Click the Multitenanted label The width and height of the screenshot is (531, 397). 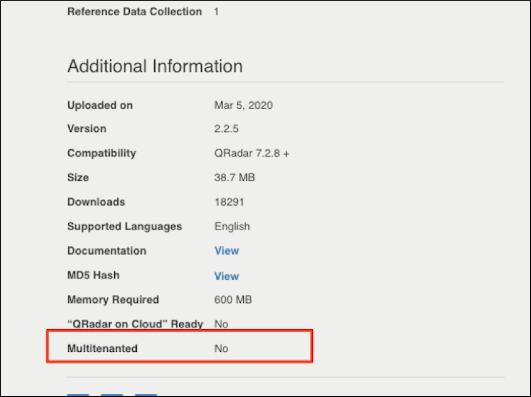[x=102, y=349]
